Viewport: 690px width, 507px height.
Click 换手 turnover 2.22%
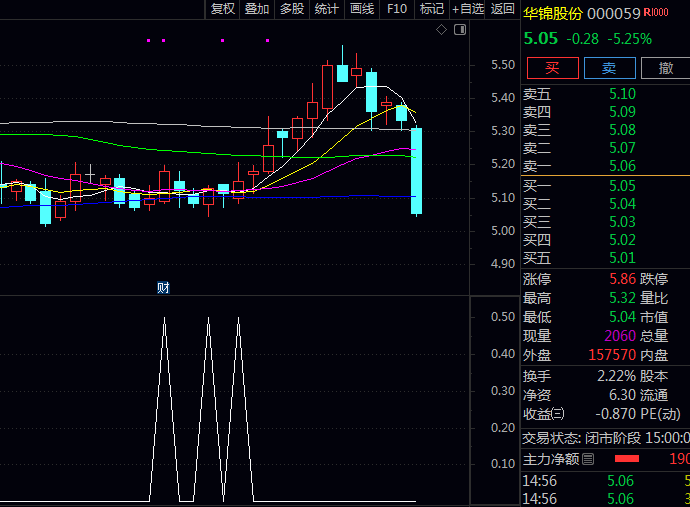[x=617, y=376]
